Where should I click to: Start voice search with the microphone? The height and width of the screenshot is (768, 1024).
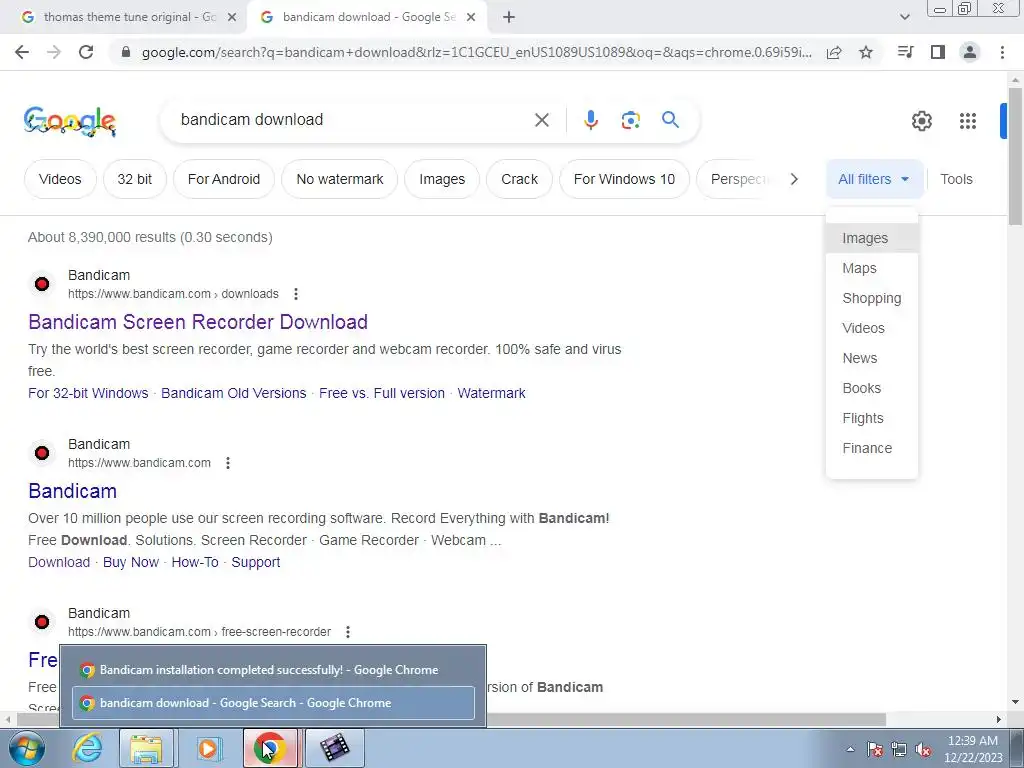point(590,120)
